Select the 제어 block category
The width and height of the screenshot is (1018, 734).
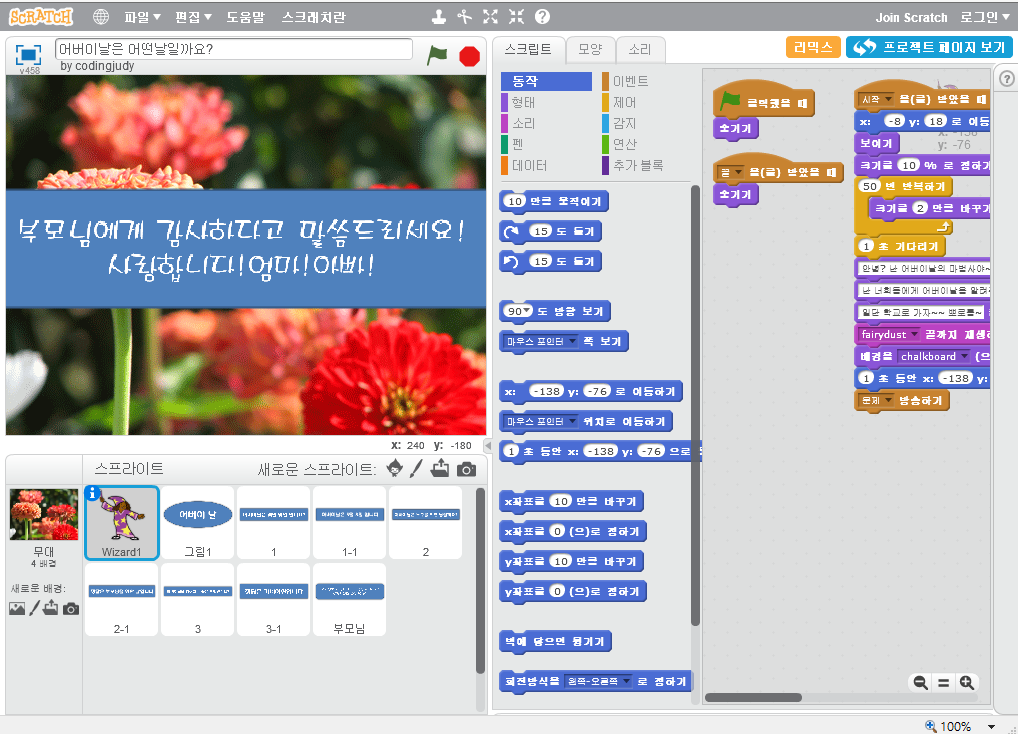624,102
